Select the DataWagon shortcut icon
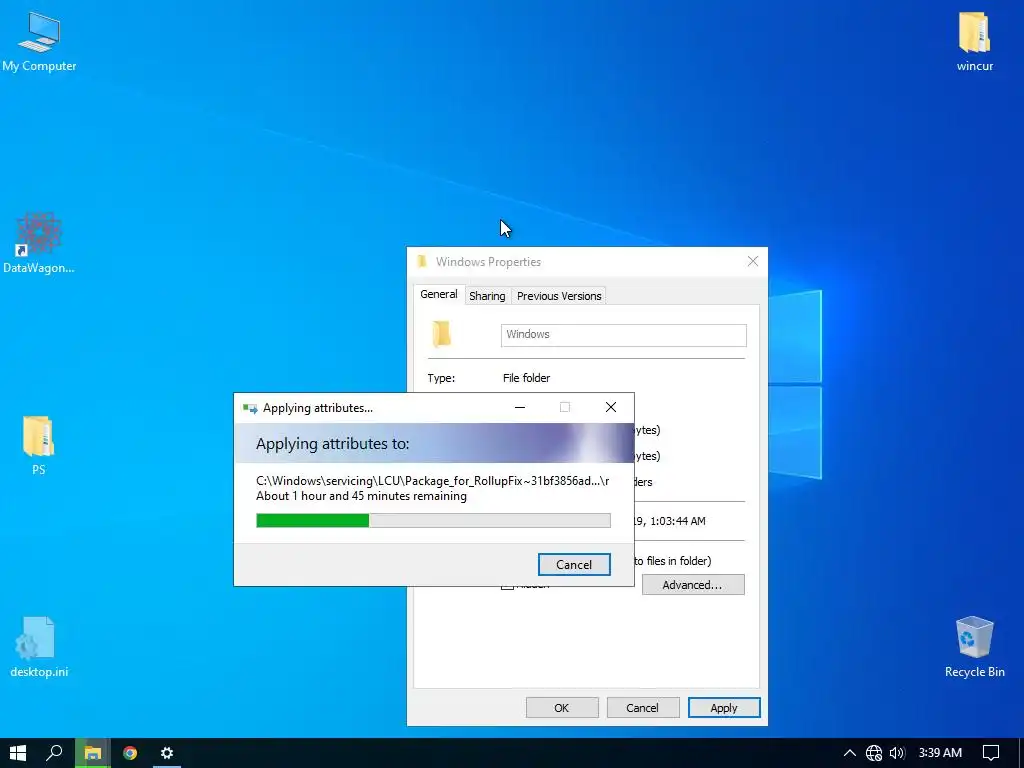Screen dimensions: 1024x768 click(39, 243)
